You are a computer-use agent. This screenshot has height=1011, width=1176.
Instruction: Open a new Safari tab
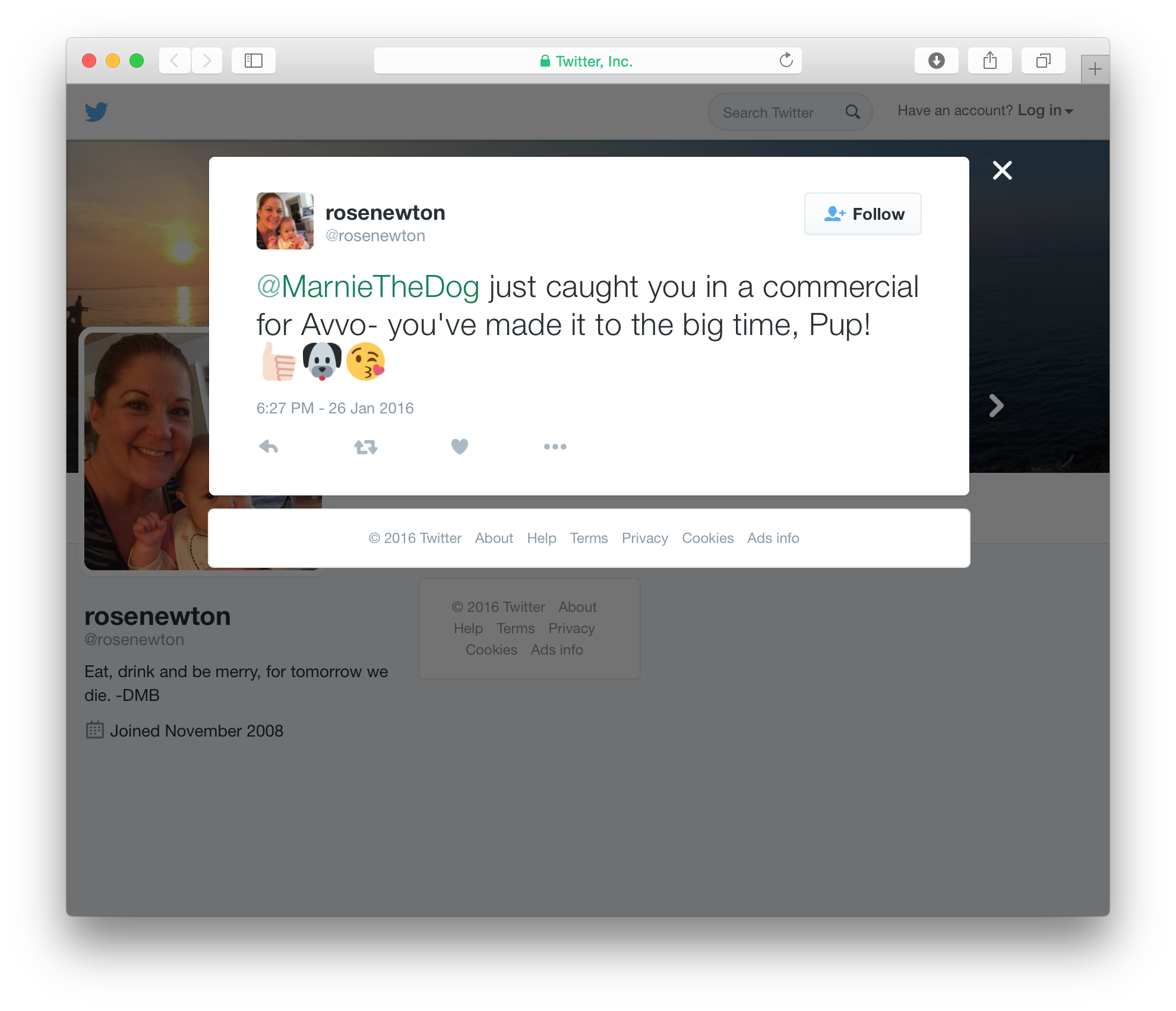(1095, 69)
